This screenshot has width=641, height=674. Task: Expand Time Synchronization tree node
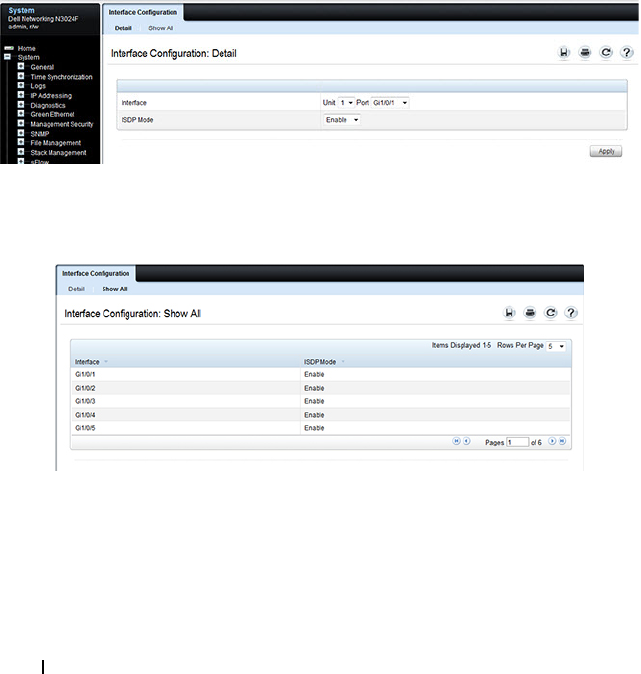coord(21,76)
